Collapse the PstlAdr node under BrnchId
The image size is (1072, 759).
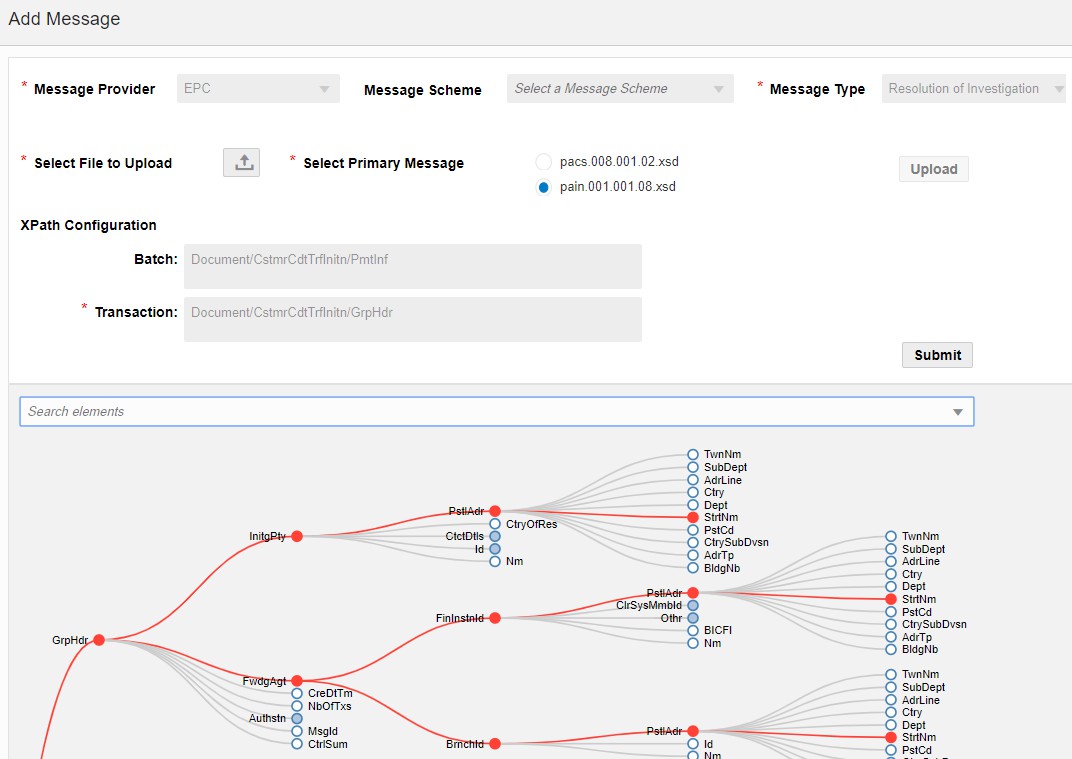[x=693, y=731]
